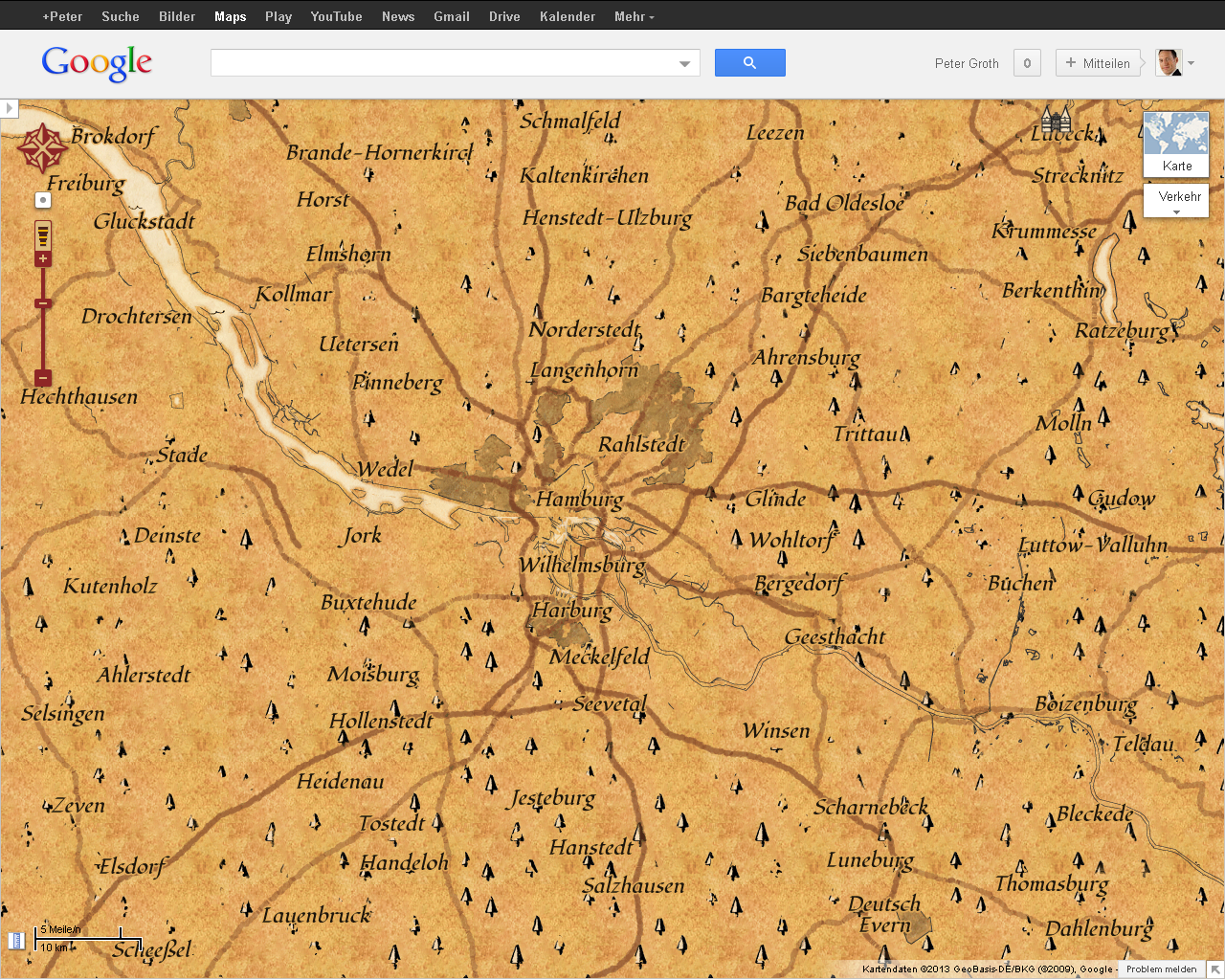Viewport: 1225px width, 980px height.
Task: Expand the left side panel arrow
Action: click(x=9, y=107)
